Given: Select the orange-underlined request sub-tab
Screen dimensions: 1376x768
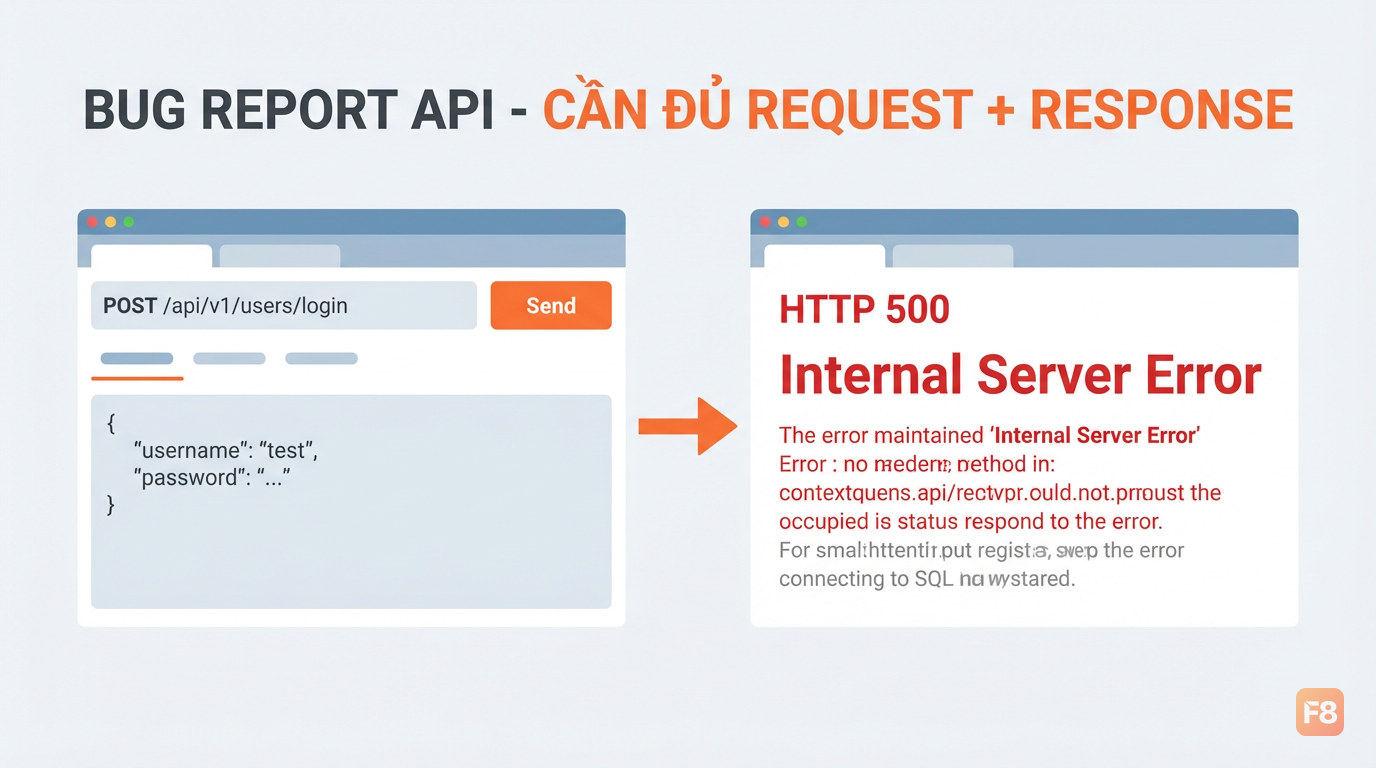Looking at the screenshot, I should [x=137, y=359].
